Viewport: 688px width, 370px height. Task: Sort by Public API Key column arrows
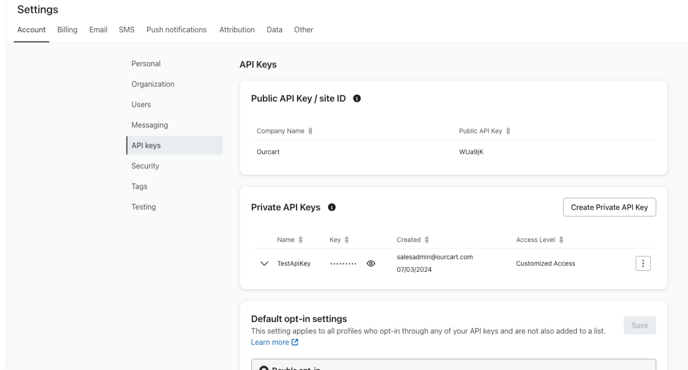pyautogui.click(x=508, y=131)
